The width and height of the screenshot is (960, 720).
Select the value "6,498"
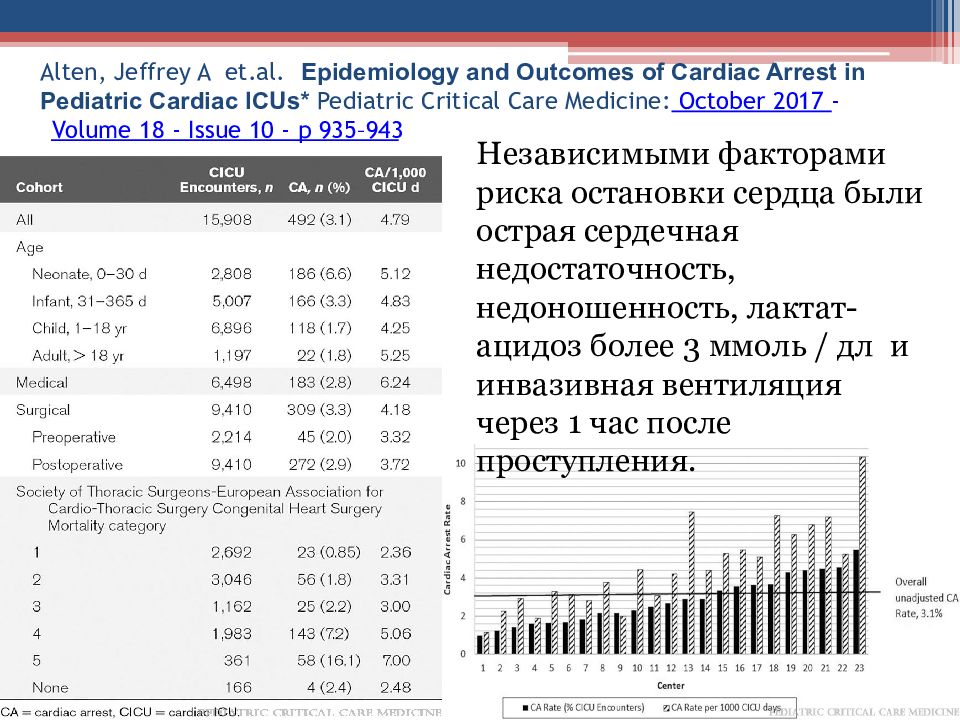[x=231, y=383]
